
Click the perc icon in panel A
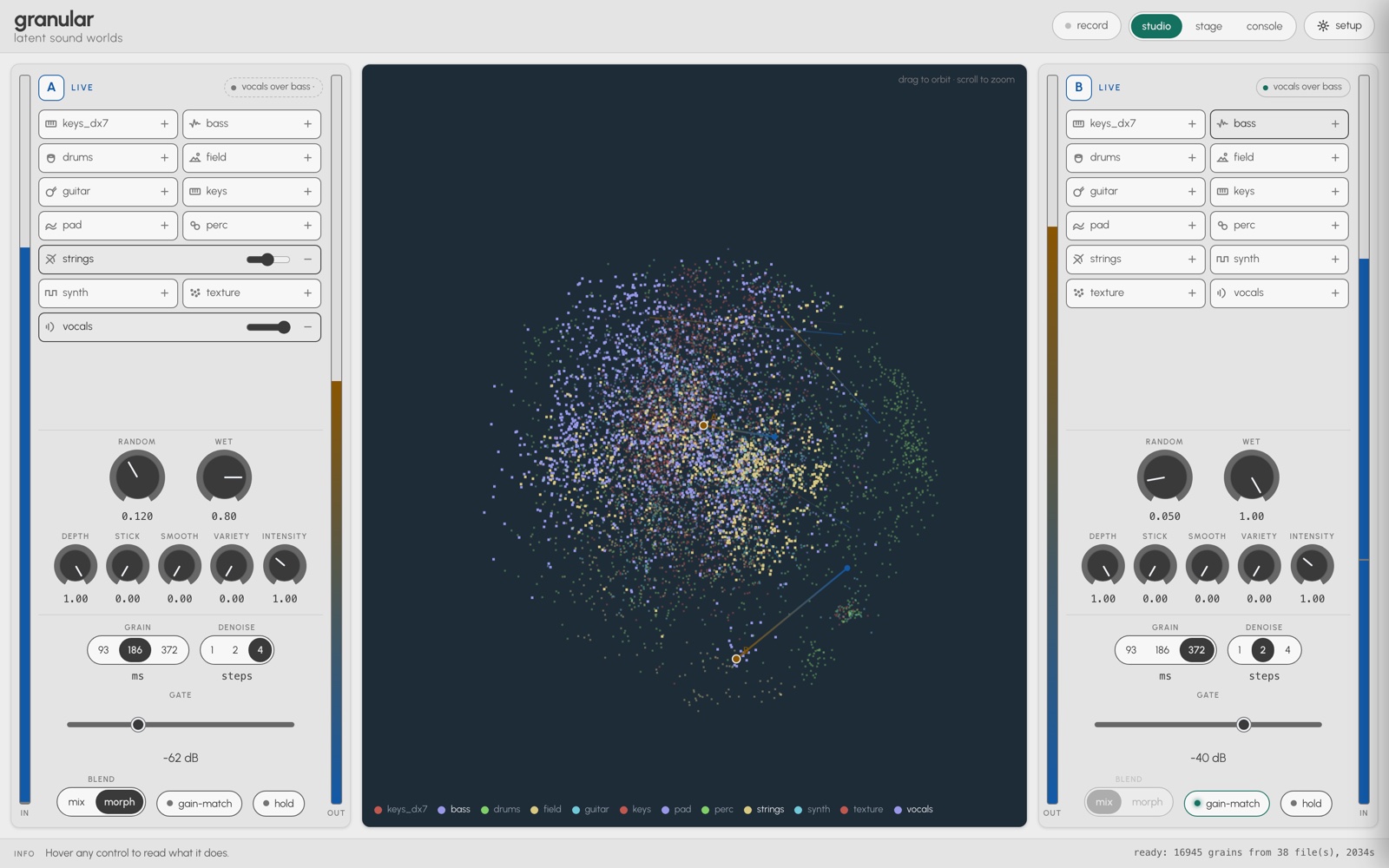point(195,226)
